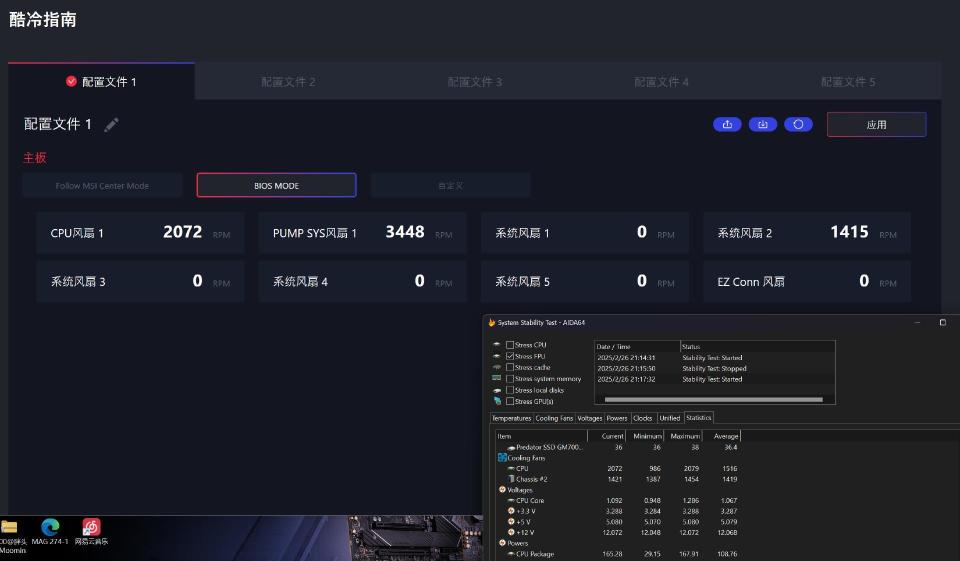Screen dimensions: 960x561
Task: Enable the Stress GPU(s) checkbox
Action: pos(510,401)
